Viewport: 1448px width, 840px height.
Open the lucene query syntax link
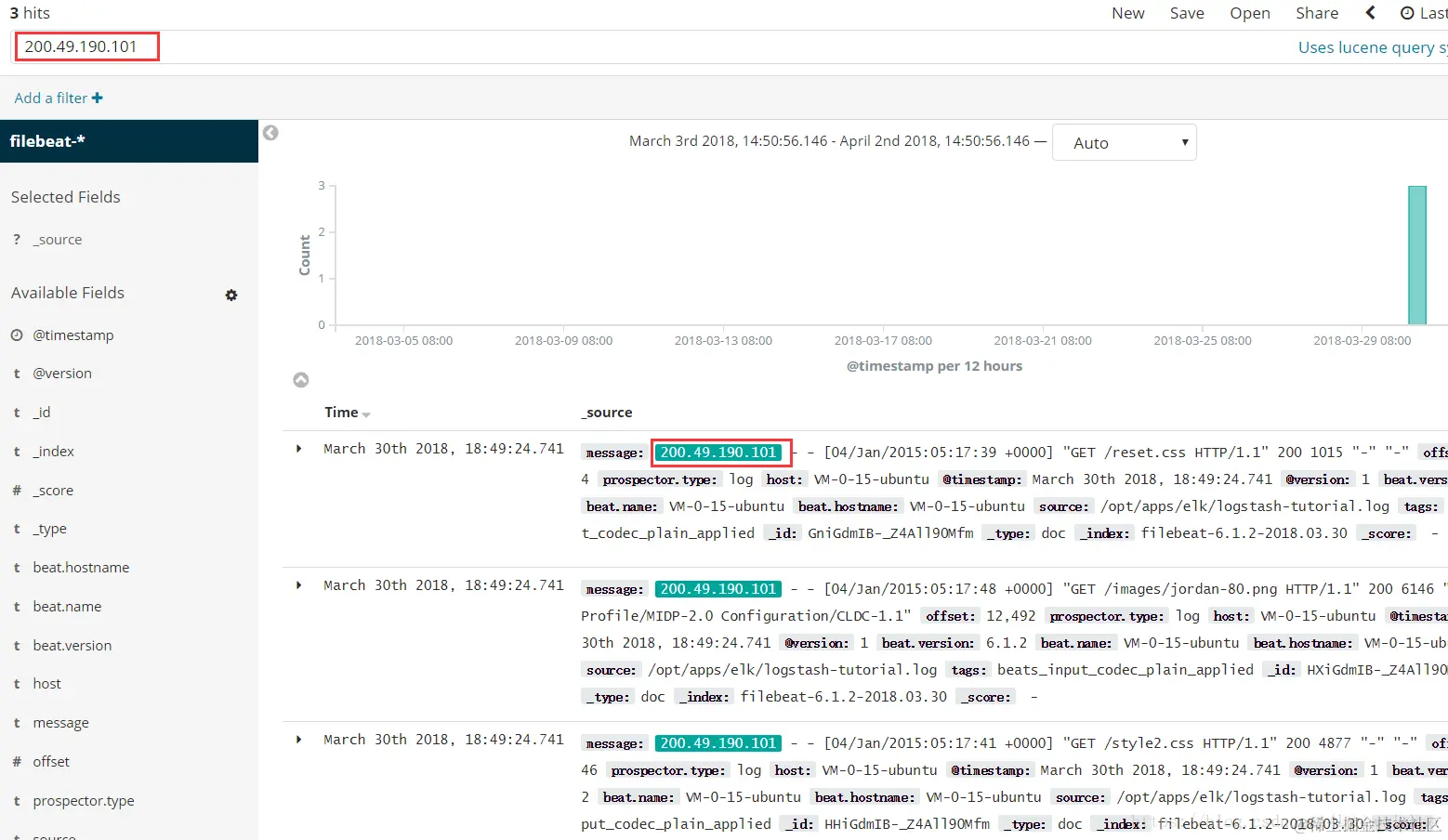(x=1373, y=47)
